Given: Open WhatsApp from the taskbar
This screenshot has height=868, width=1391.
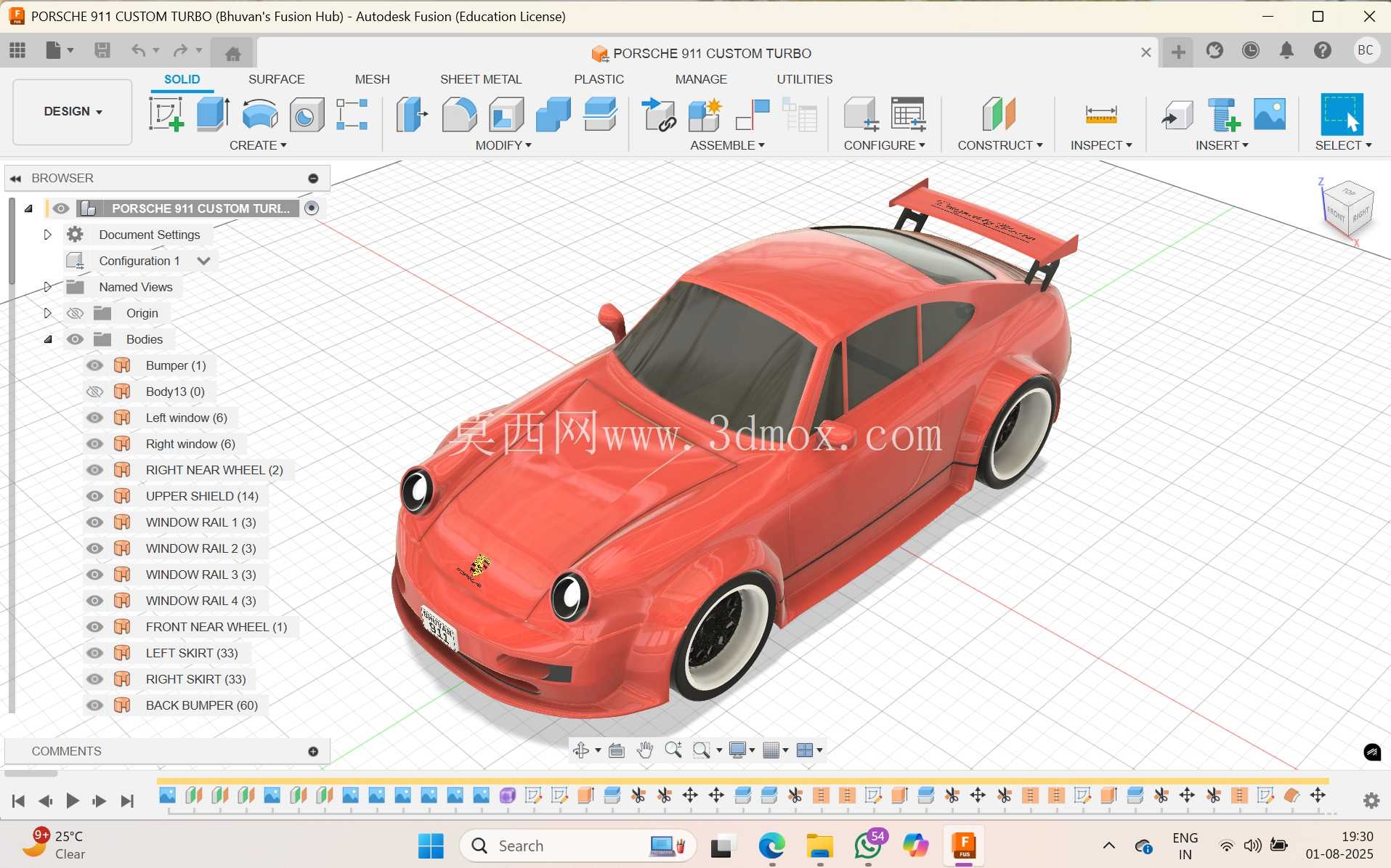Looking at the screenshot, I should 868,846.
